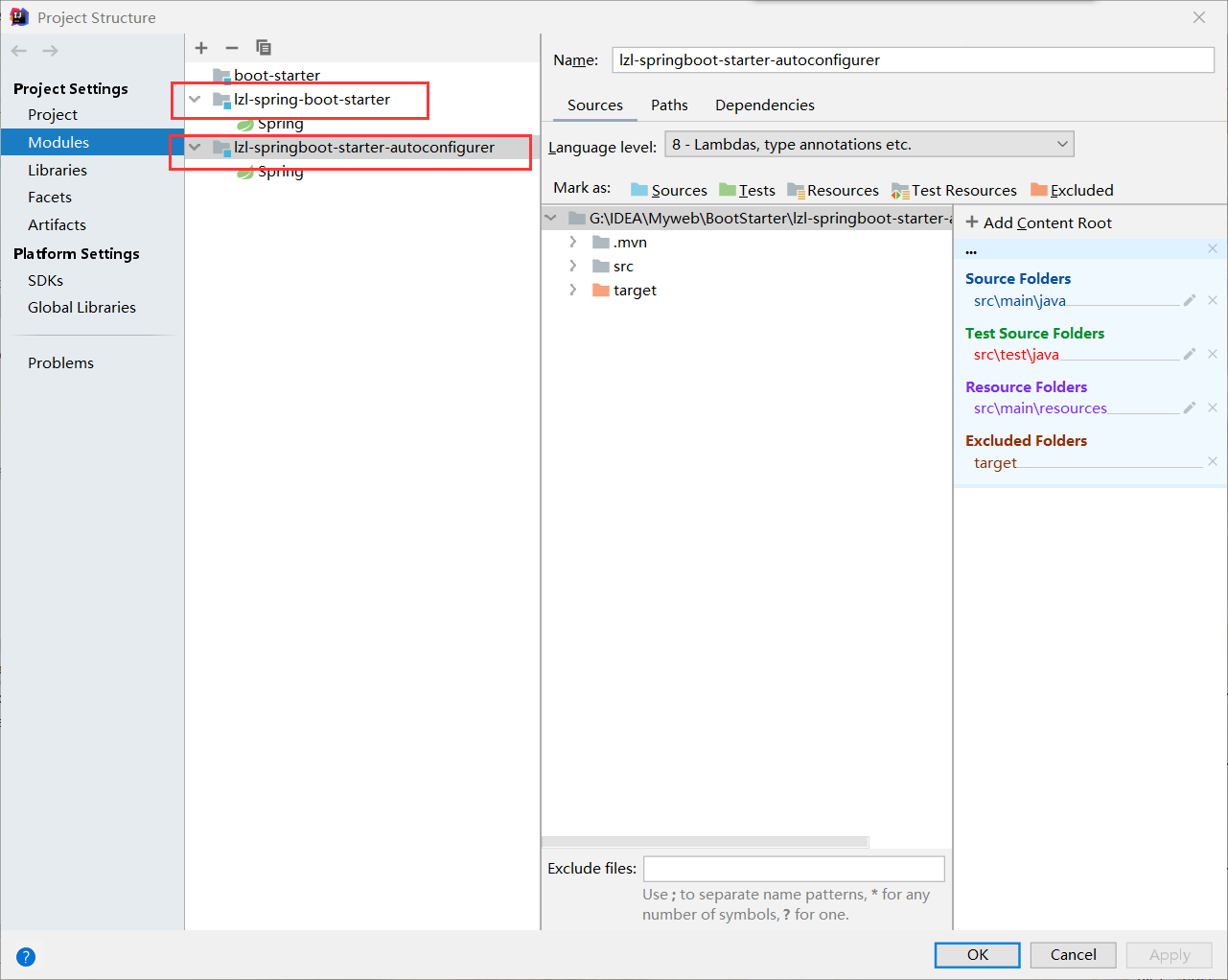Remove selected module with minus icon
The image size is (1228, 980).
point(232,48)
